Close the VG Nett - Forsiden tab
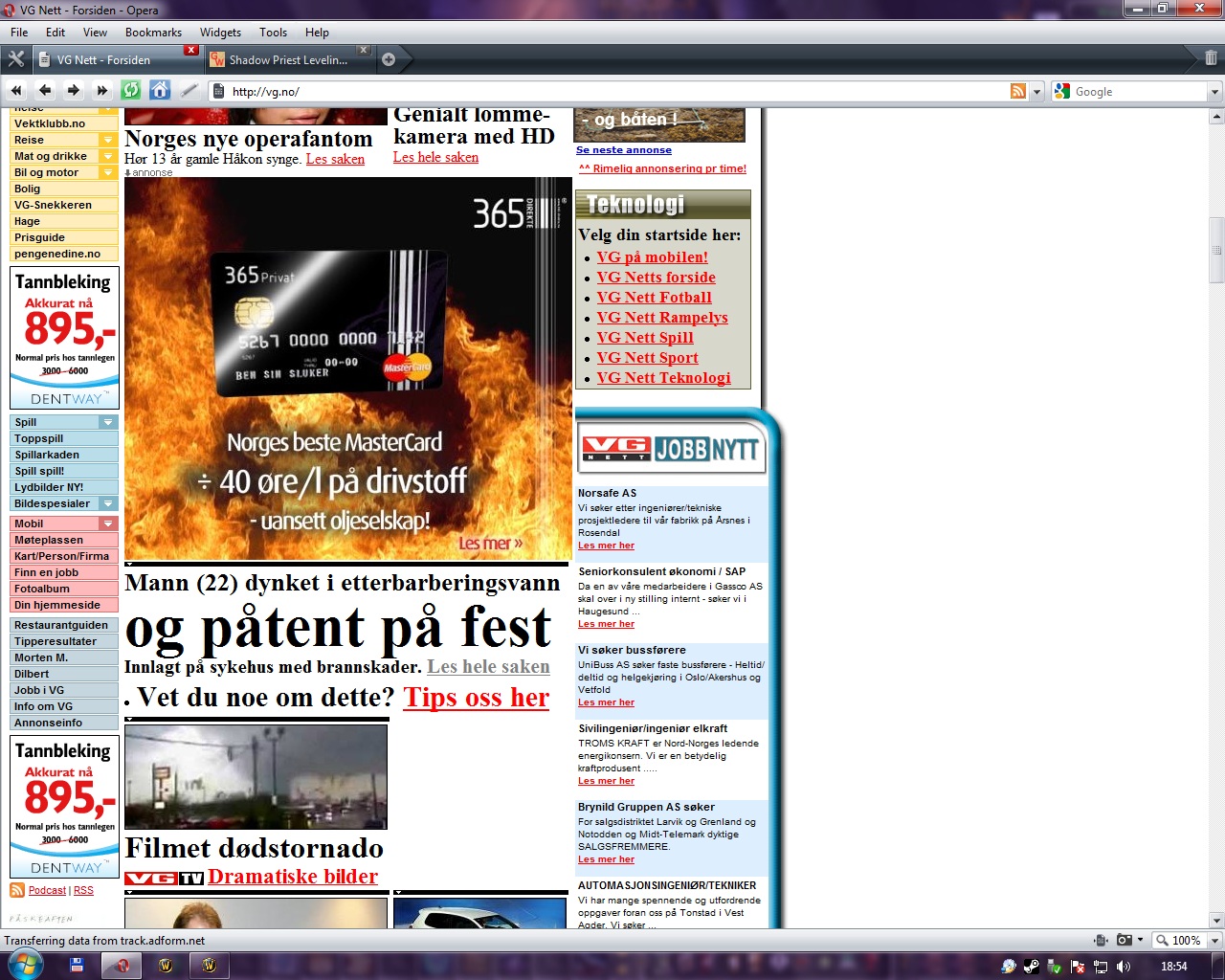1225x980 pixels. (191, 50)
